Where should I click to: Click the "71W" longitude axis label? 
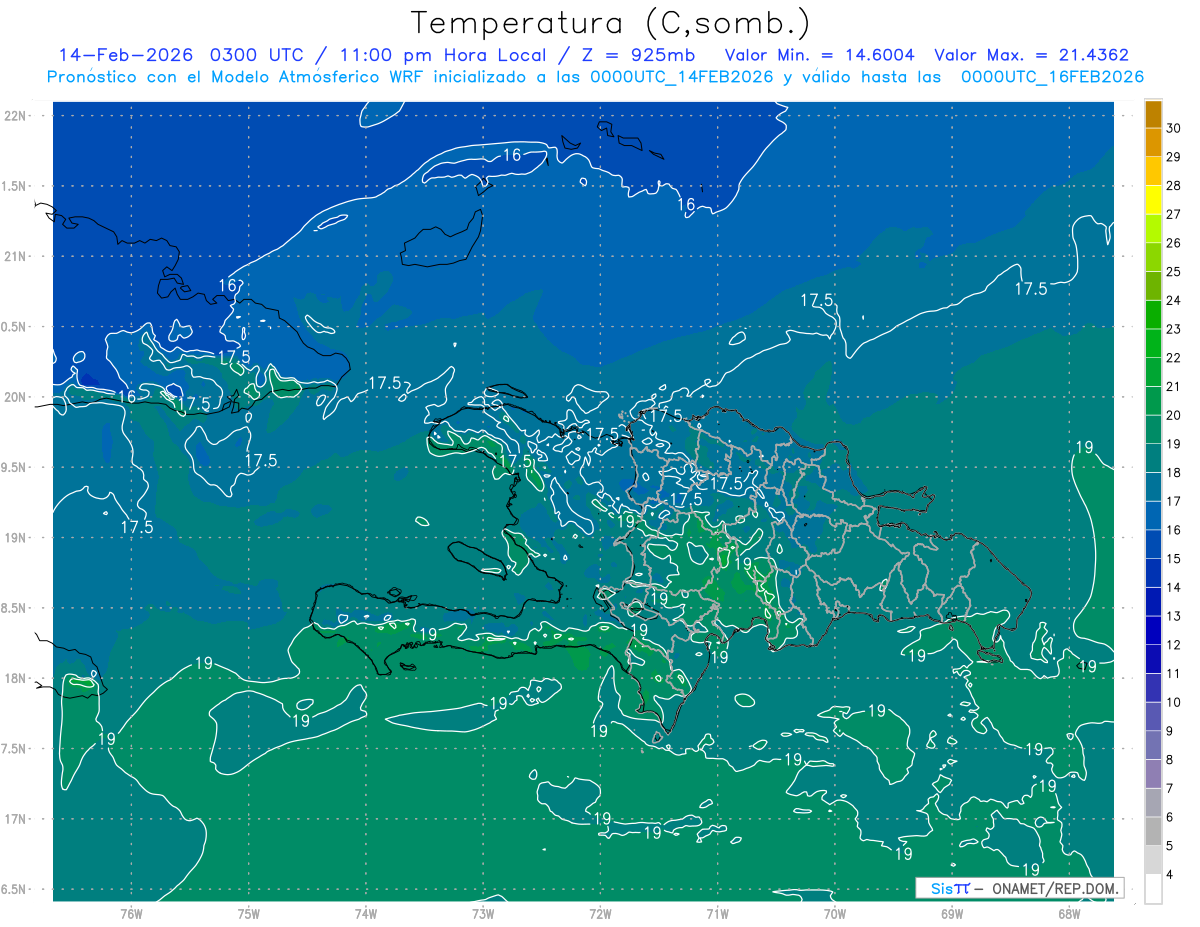point(717,914)
